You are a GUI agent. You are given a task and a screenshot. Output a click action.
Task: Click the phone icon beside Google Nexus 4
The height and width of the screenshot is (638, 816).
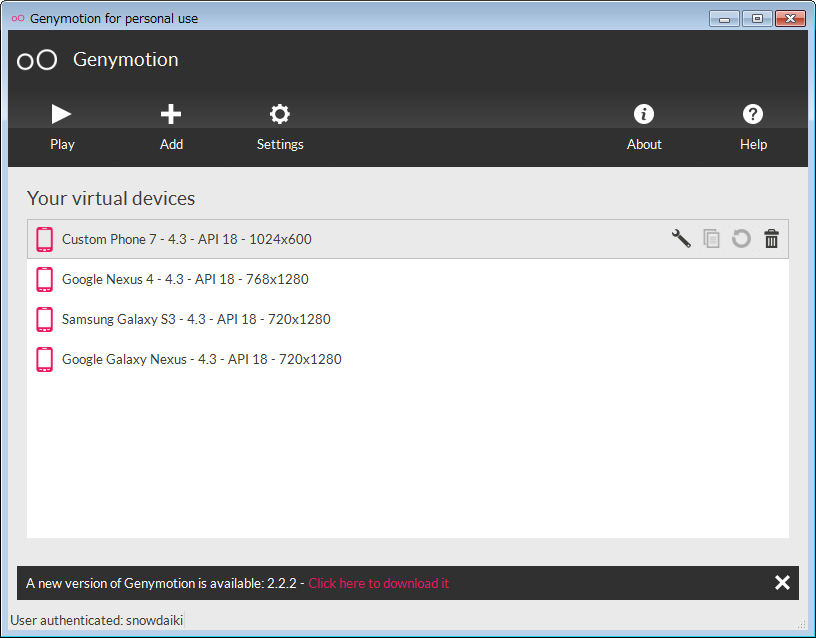coord(45,279)
